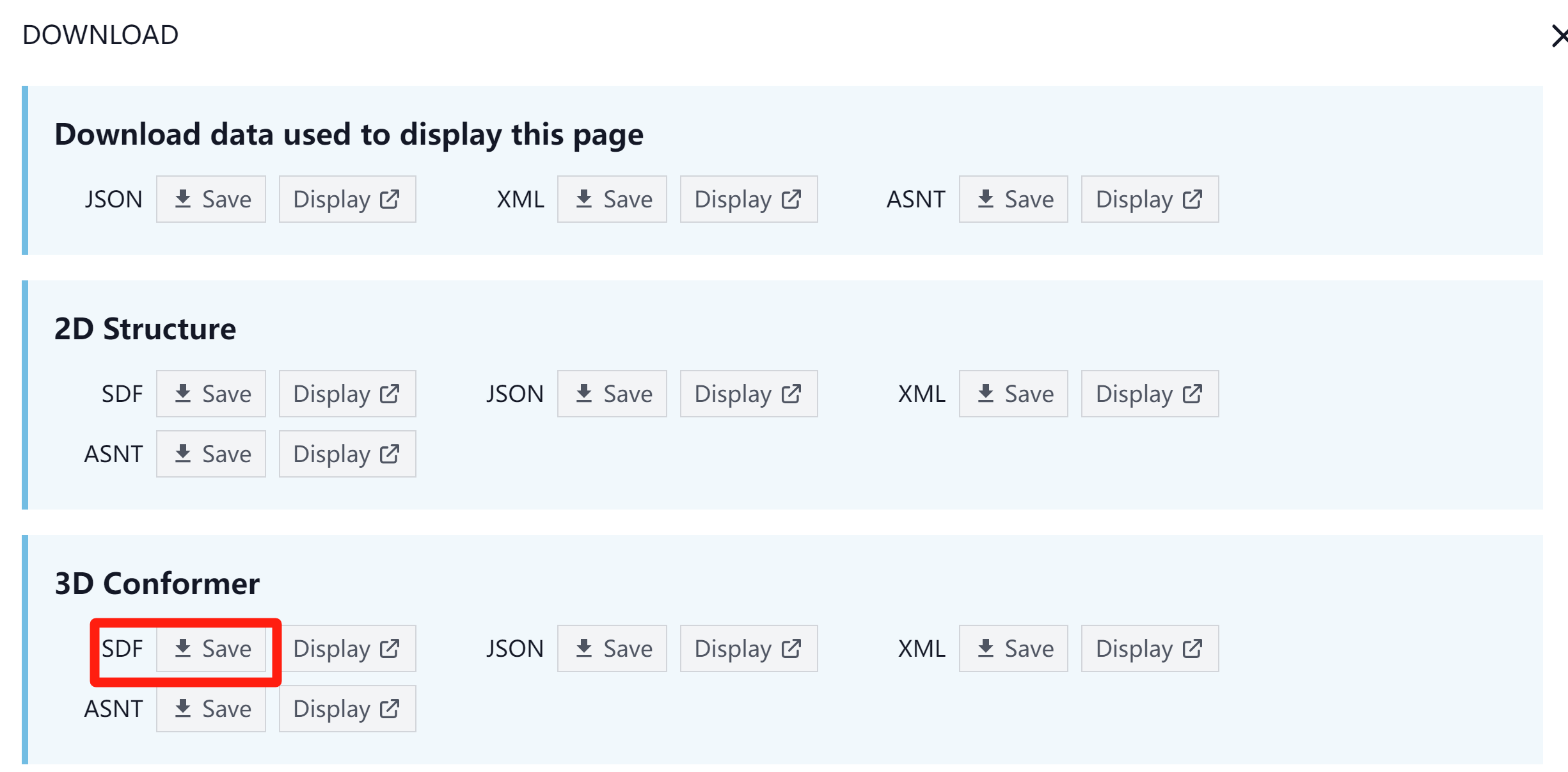The height and width of the screenshot is (772, 1568).
Task: Display page data XML externally
Action: click(x=748, y=199)
